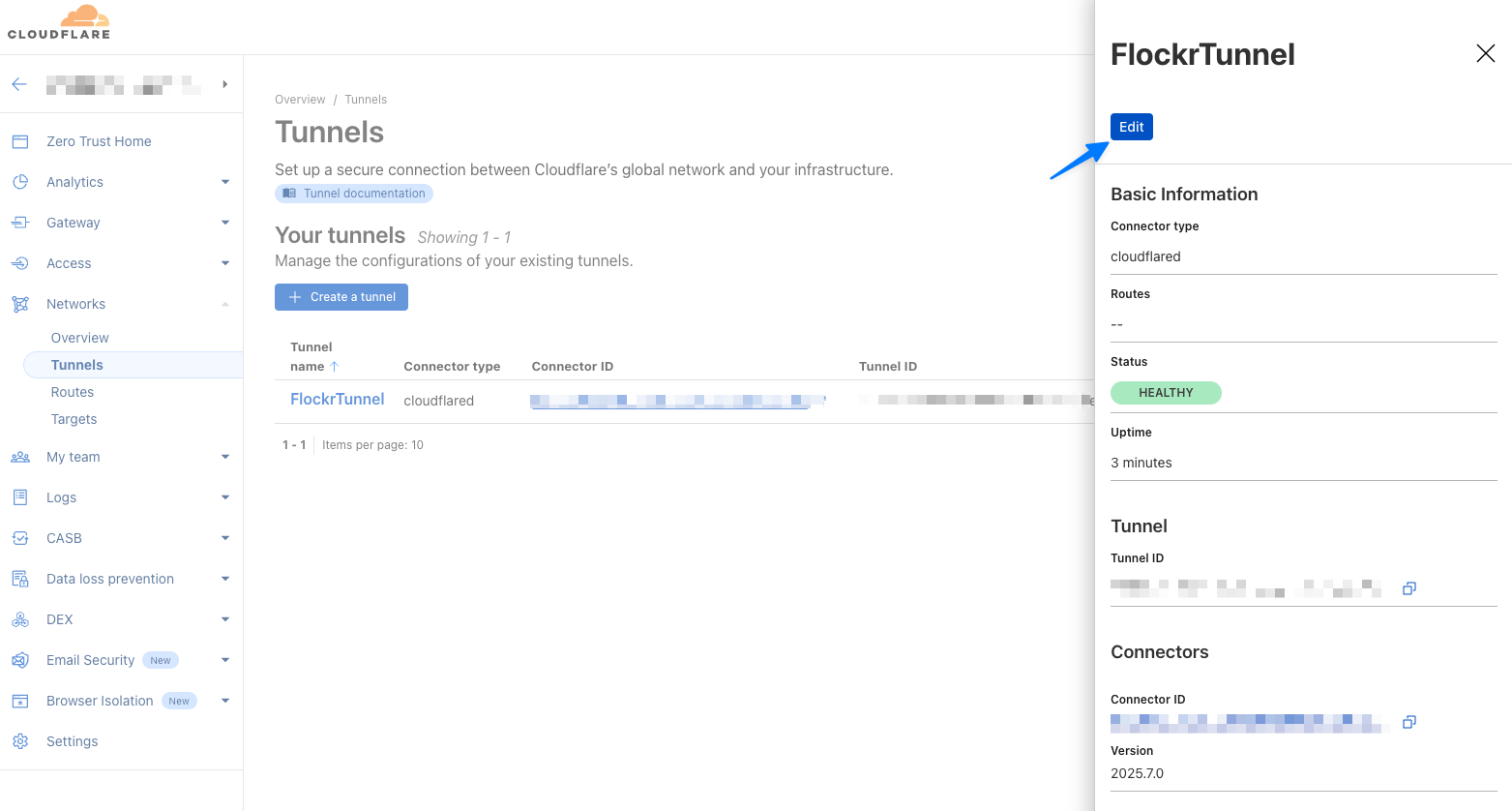Viewport: 1512px width, 811px height.
Task: Click the New badge beside Browser Isolation
Action: (x=179, y=701)
